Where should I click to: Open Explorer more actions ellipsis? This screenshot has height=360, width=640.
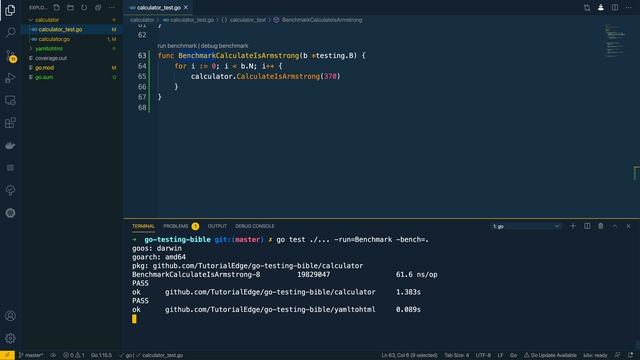tap(112, 7)
